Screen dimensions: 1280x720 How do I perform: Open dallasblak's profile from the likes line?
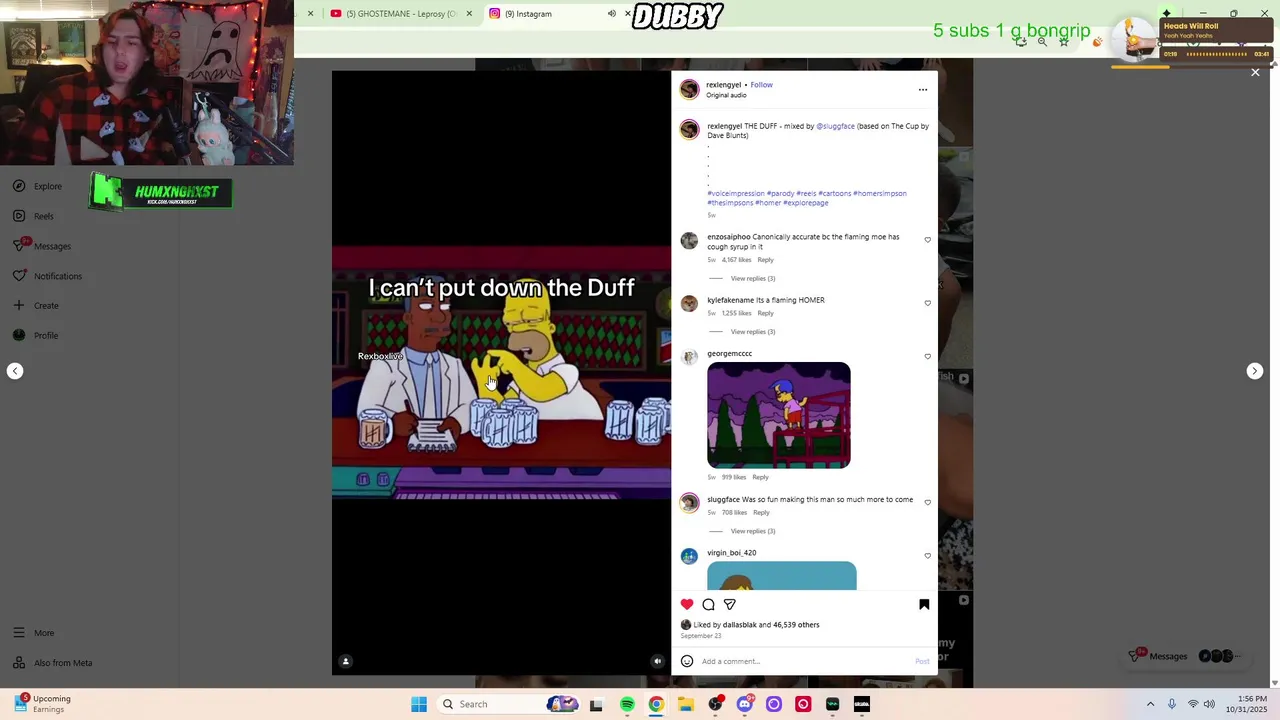coord(740,625)
